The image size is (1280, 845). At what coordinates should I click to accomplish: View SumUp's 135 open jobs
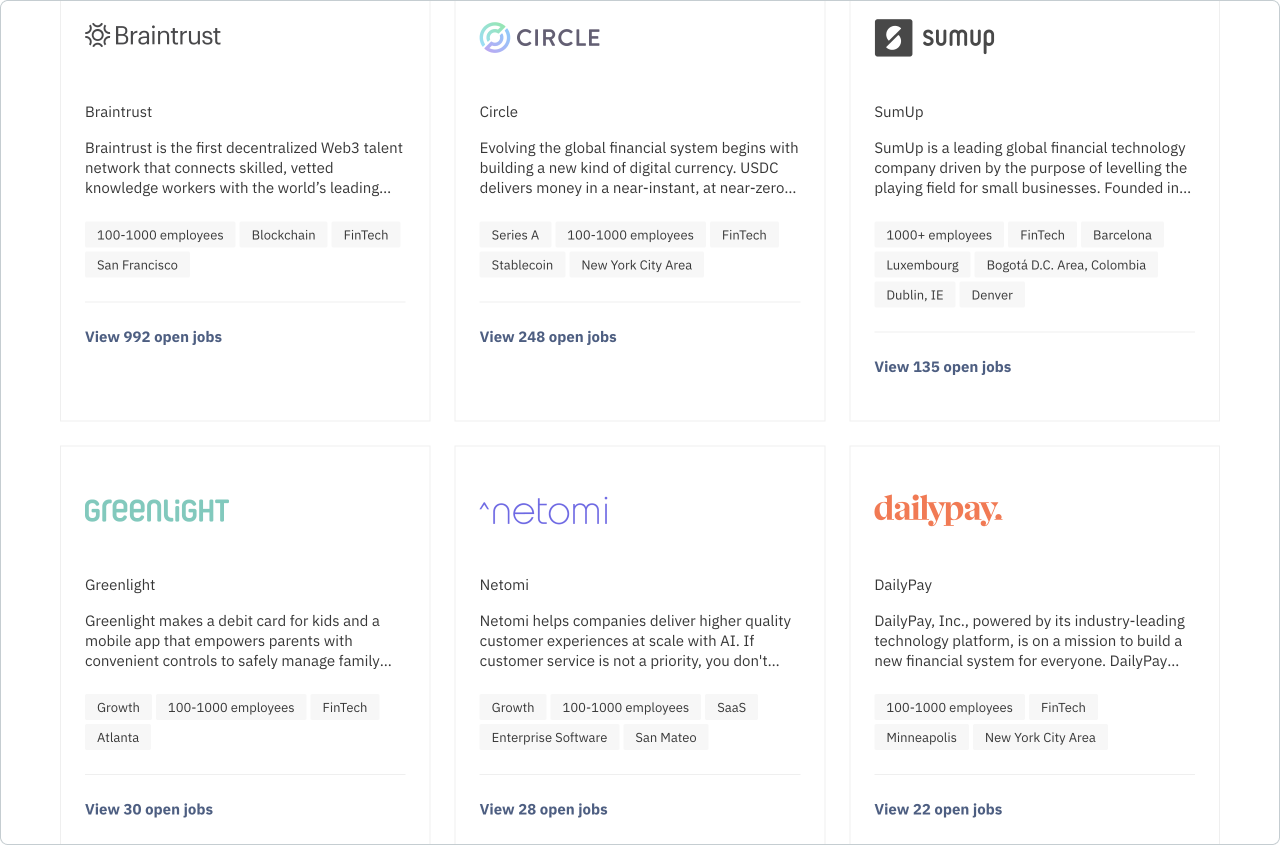(942, 367)
